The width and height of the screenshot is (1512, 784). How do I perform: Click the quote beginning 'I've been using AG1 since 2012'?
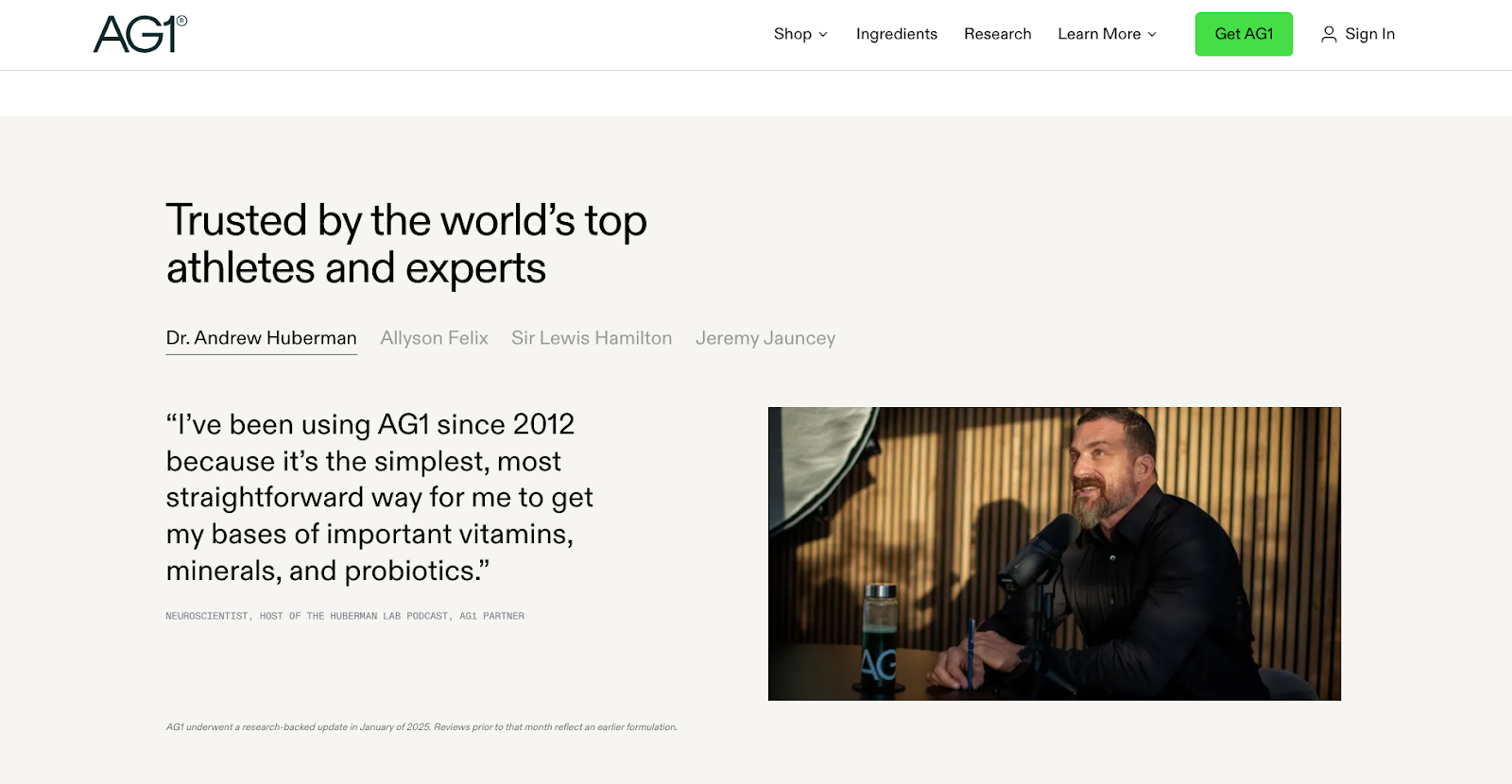[380, 498]
